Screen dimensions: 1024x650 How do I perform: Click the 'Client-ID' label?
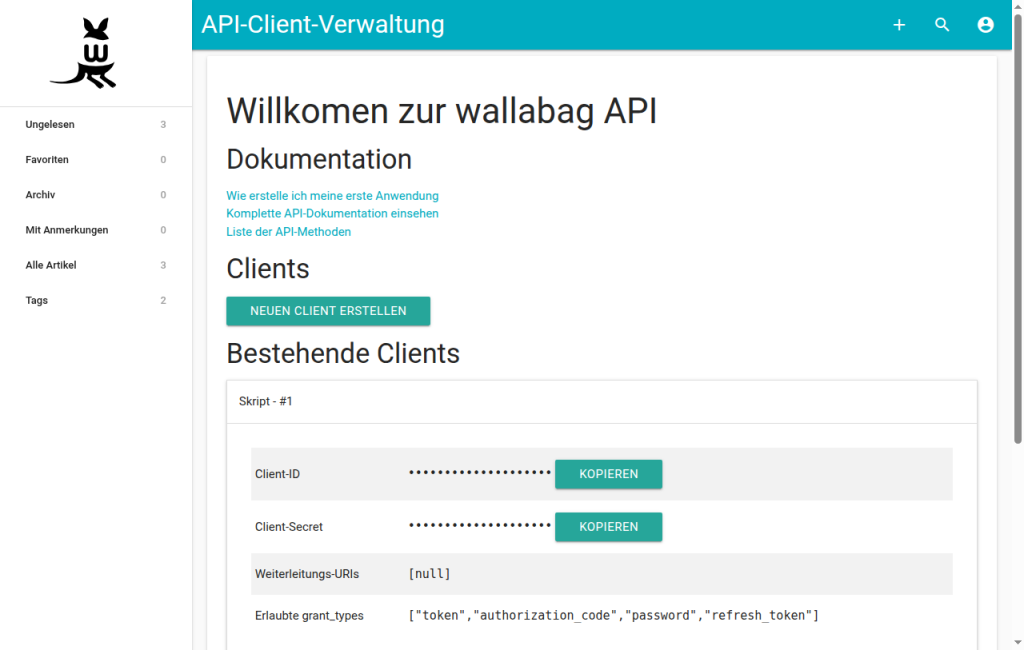point(278,474)
